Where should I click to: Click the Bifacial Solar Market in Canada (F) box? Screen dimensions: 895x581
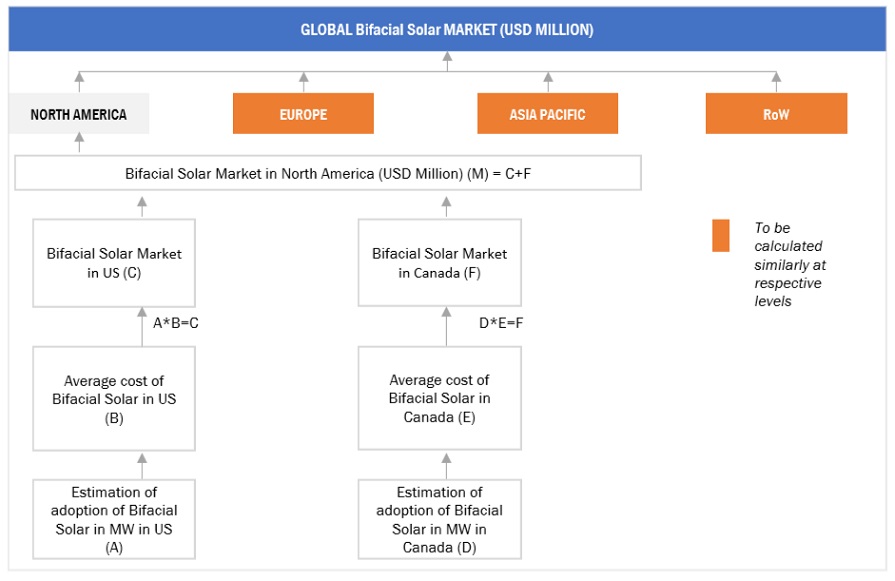point(439,263)
